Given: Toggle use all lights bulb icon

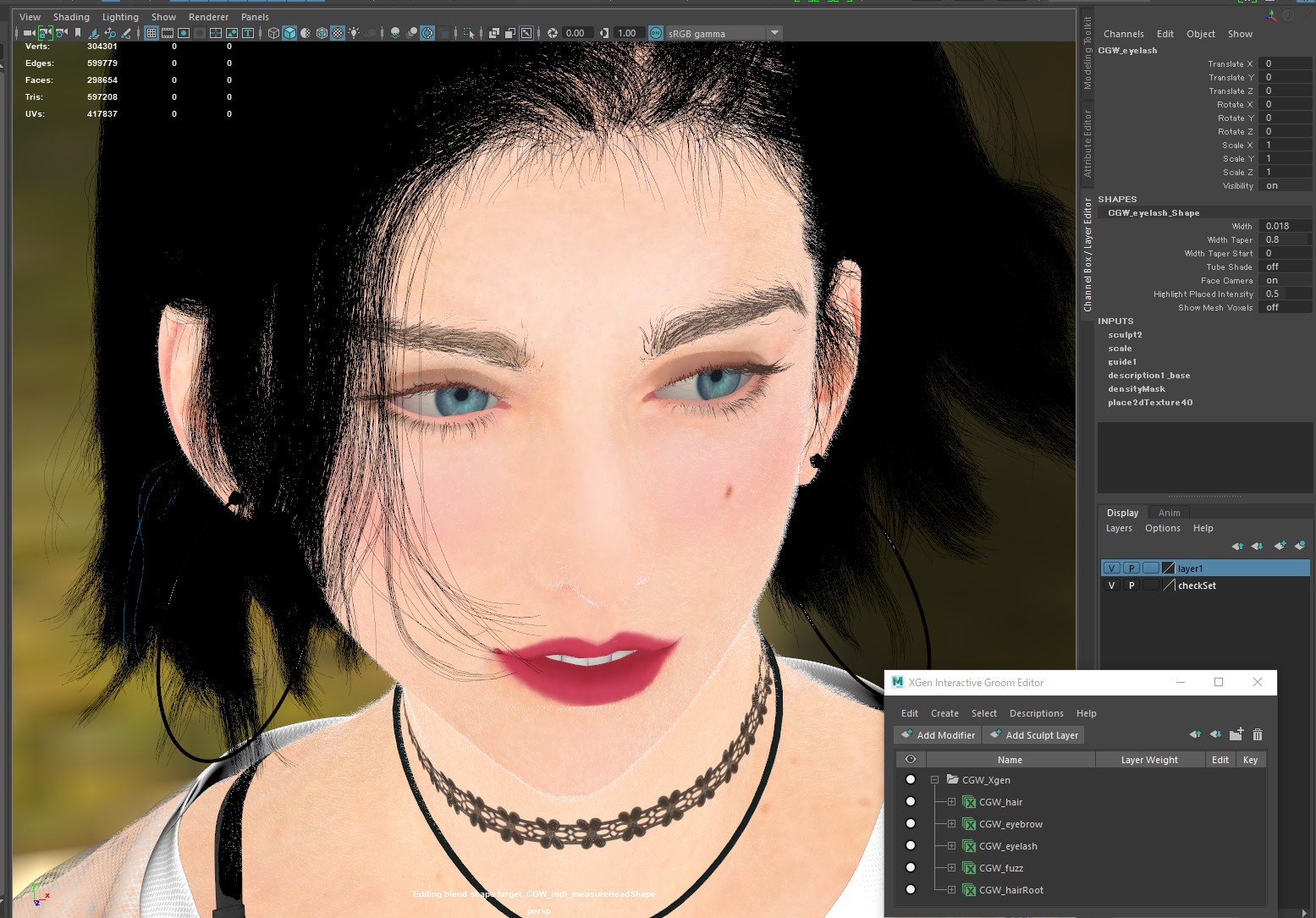Looking at the screenshot, I should pos(354,33).
